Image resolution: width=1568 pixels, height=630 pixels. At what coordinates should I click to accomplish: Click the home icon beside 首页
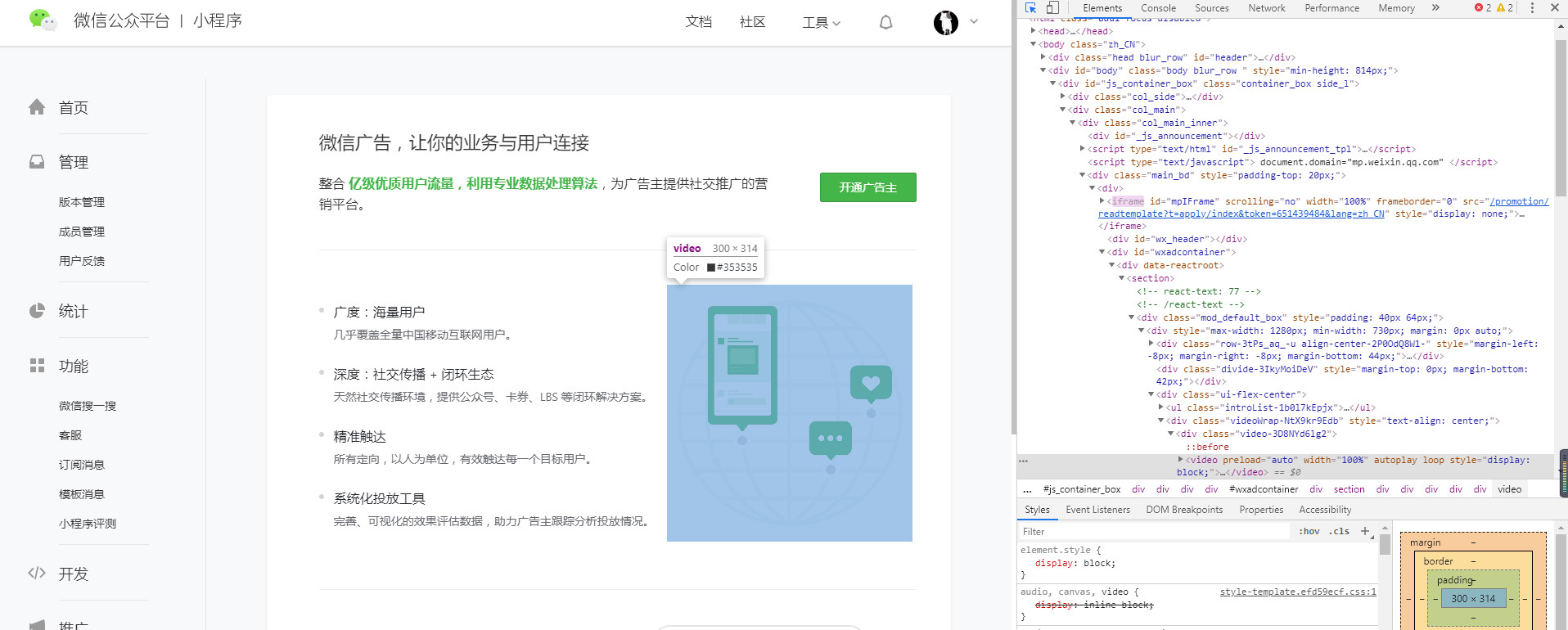(37, 107)
